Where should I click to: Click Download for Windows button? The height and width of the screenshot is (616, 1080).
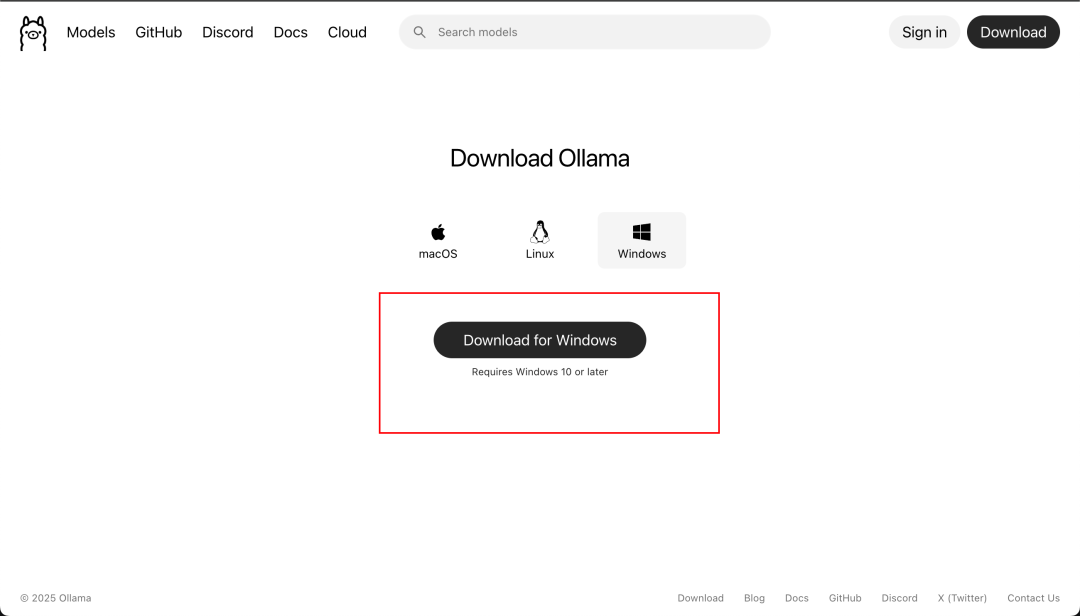point(540,340)
